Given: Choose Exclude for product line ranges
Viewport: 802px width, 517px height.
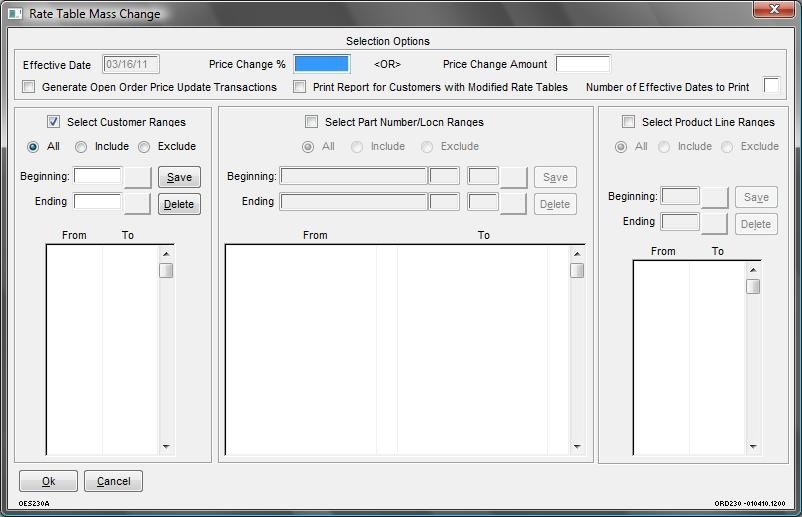Looking at the screenshot, I should coord(727,147).
